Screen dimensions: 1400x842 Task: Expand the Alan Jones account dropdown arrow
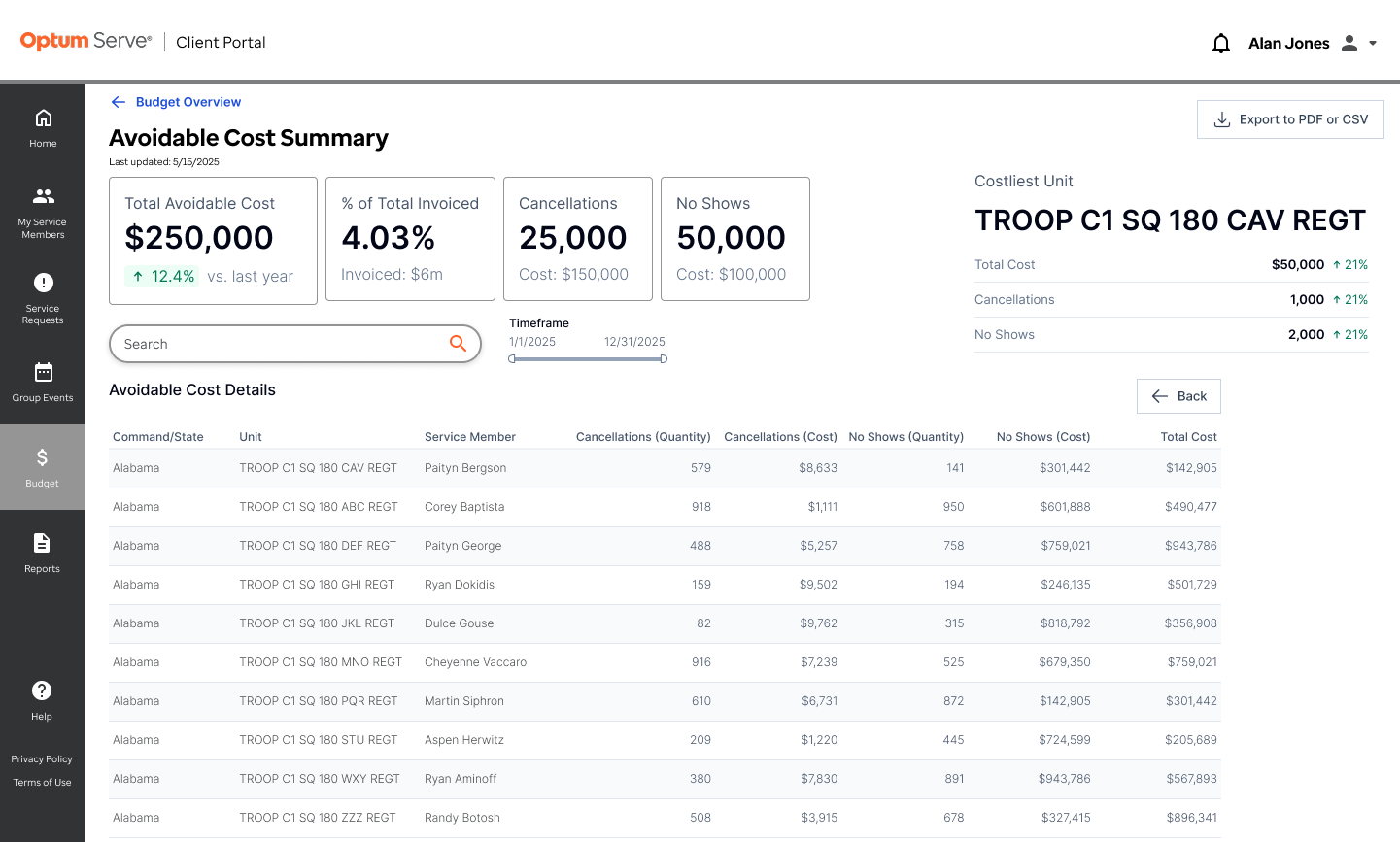tap(1373, 43)
